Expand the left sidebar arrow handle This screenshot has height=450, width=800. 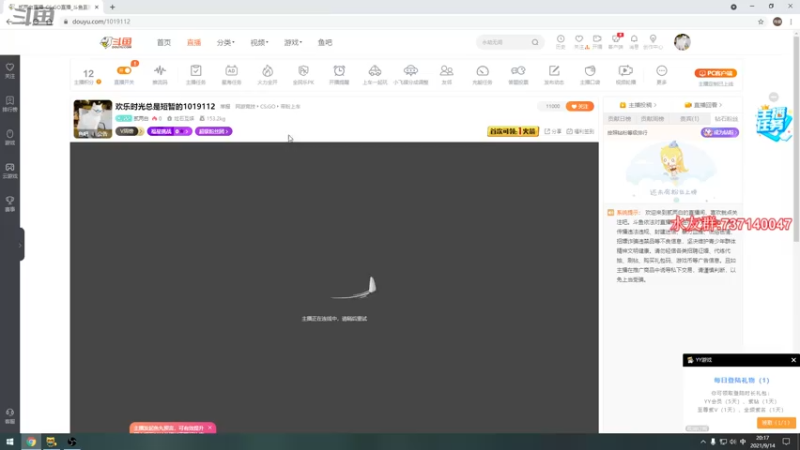20,245
